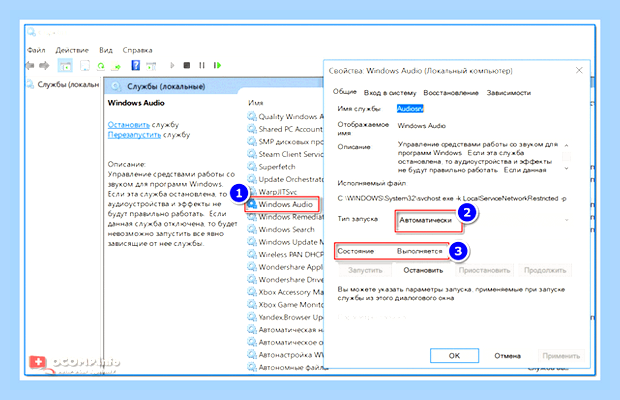This screenshot has width=620, height=400.
Task: Click the Pause service toolbar icon
Action: tap(202, 65)
